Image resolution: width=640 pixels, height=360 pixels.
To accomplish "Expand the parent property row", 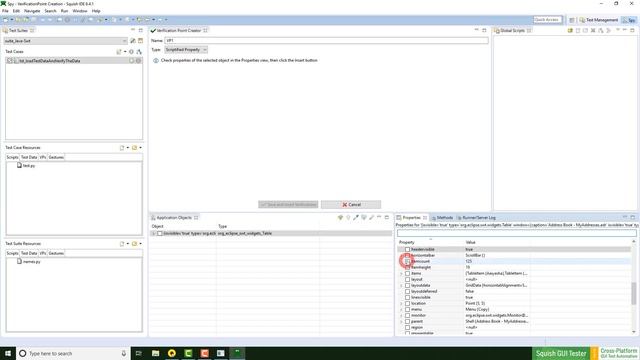I will [x=401, y=321].
